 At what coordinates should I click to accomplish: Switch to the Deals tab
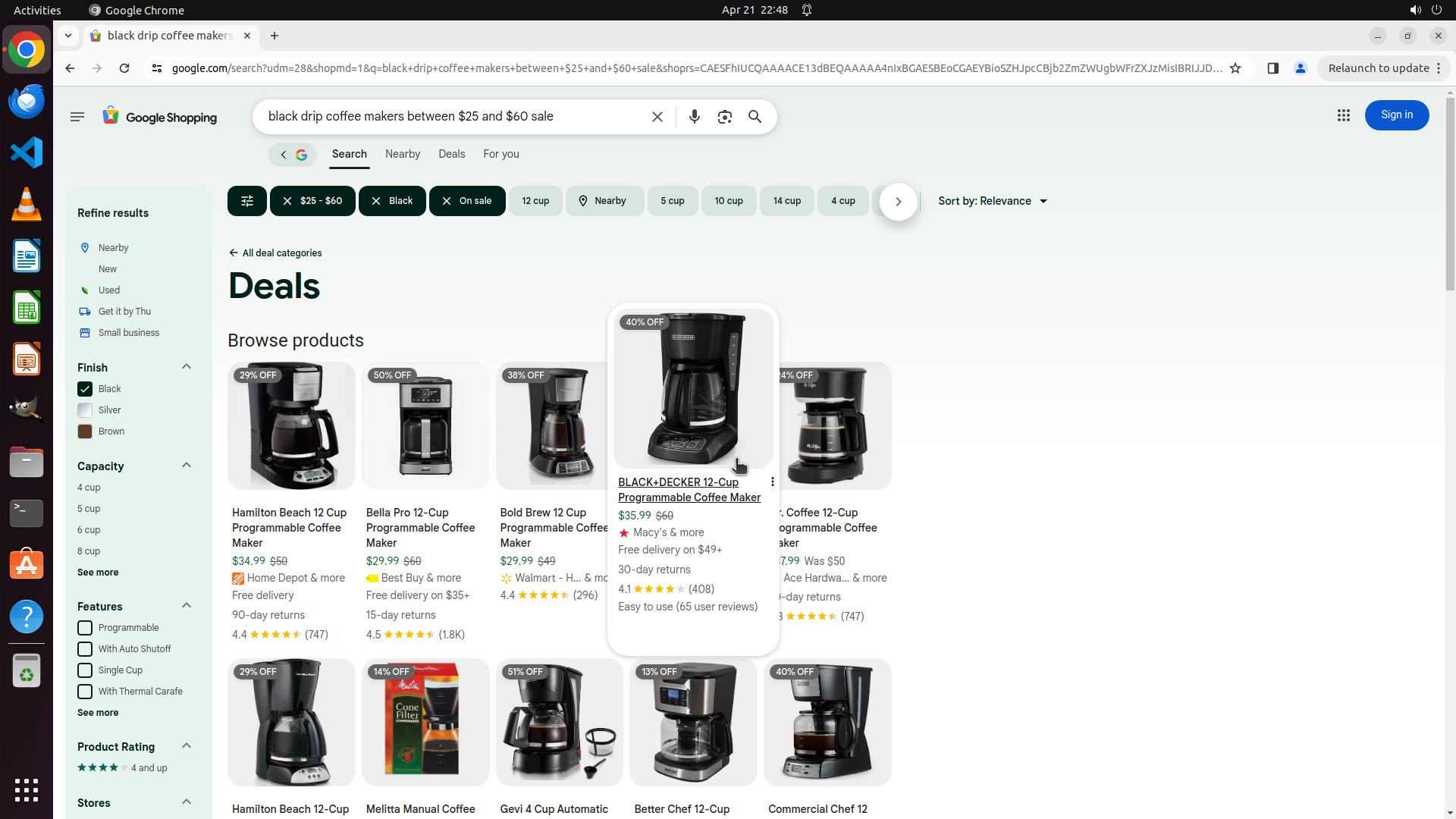(451, 154)
